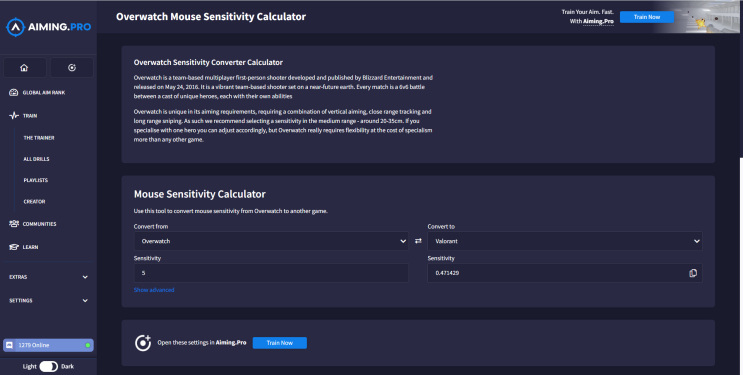Open the Convert to game dropdown
Viewport: 743px width, 375px height.
565,241
